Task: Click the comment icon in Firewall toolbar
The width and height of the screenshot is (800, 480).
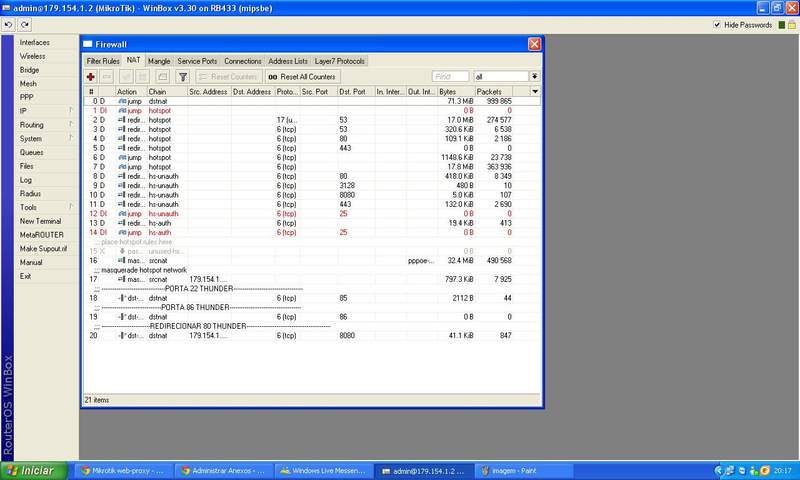Action: click(x=162, y=77)
